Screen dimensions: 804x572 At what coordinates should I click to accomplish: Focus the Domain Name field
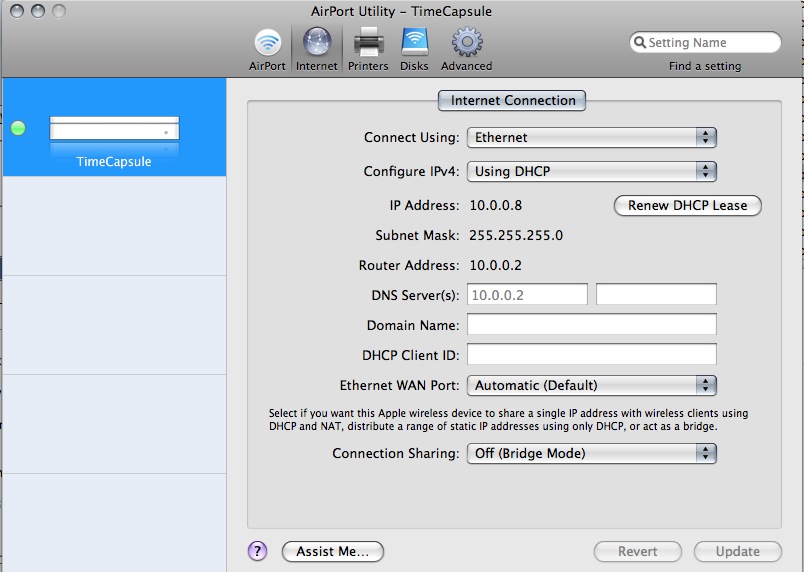point(592,324)
